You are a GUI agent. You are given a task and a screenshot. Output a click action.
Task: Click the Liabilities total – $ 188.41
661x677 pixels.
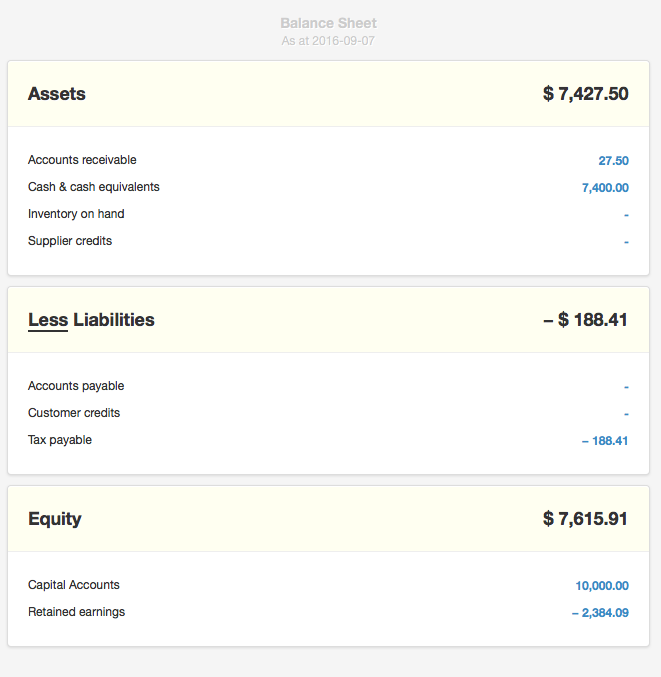coord(585,320)
